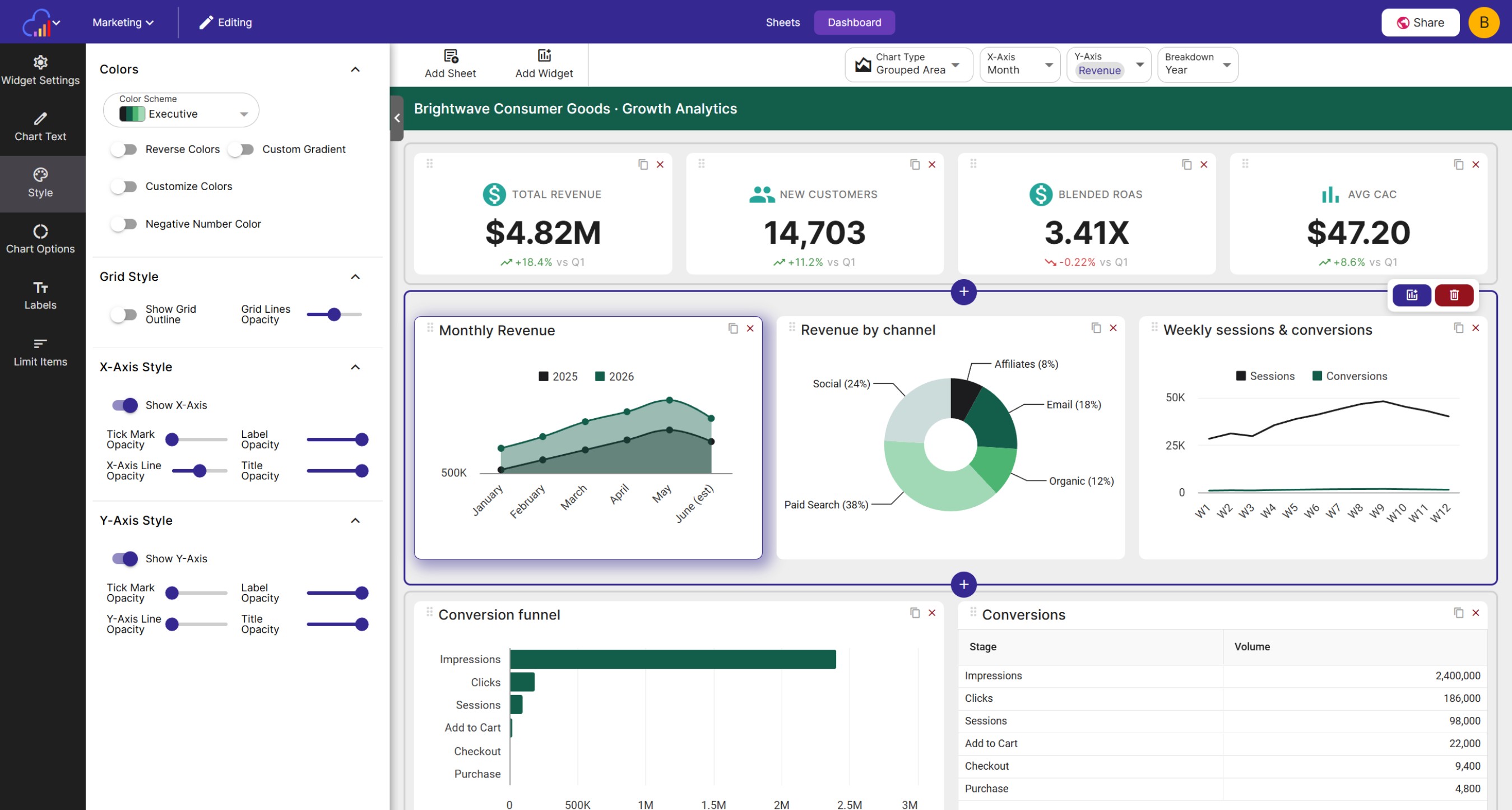Duplicate the Total Revenue widget
The image size is (1512, 810).
(643, 164)
